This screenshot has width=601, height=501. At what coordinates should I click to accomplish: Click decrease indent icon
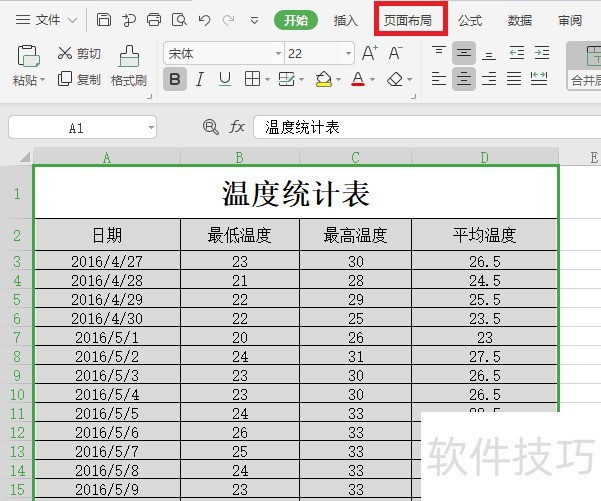click(517, 53)
